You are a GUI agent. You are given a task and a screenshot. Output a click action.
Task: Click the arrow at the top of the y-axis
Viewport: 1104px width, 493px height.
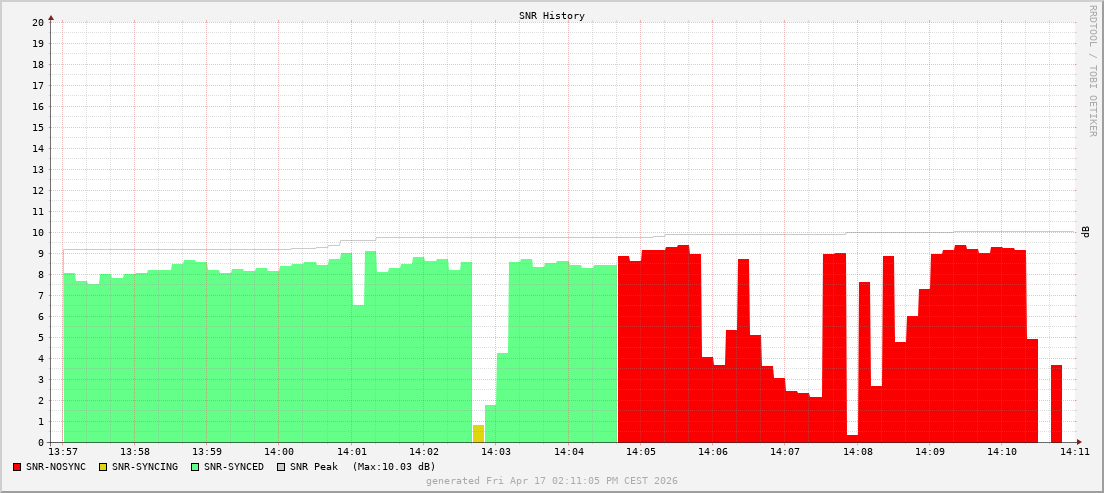[51, 17]
